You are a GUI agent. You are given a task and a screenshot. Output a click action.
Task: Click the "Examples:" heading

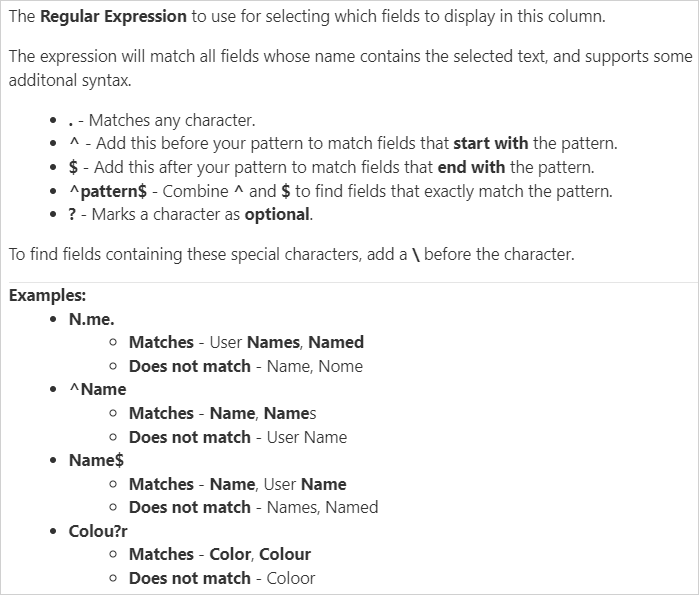coord(47,296)
